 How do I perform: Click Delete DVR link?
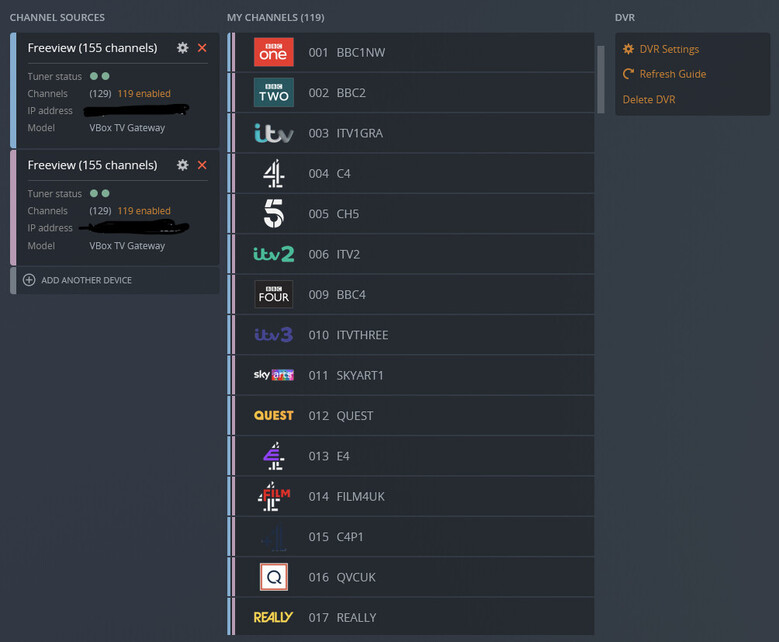pos(649,99)
